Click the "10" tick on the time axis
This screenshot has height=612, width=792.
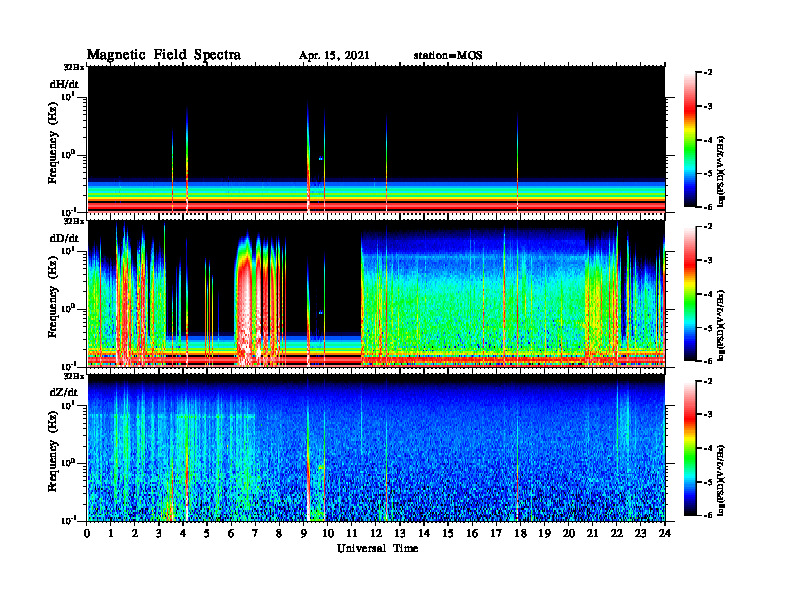pos(328,533)
